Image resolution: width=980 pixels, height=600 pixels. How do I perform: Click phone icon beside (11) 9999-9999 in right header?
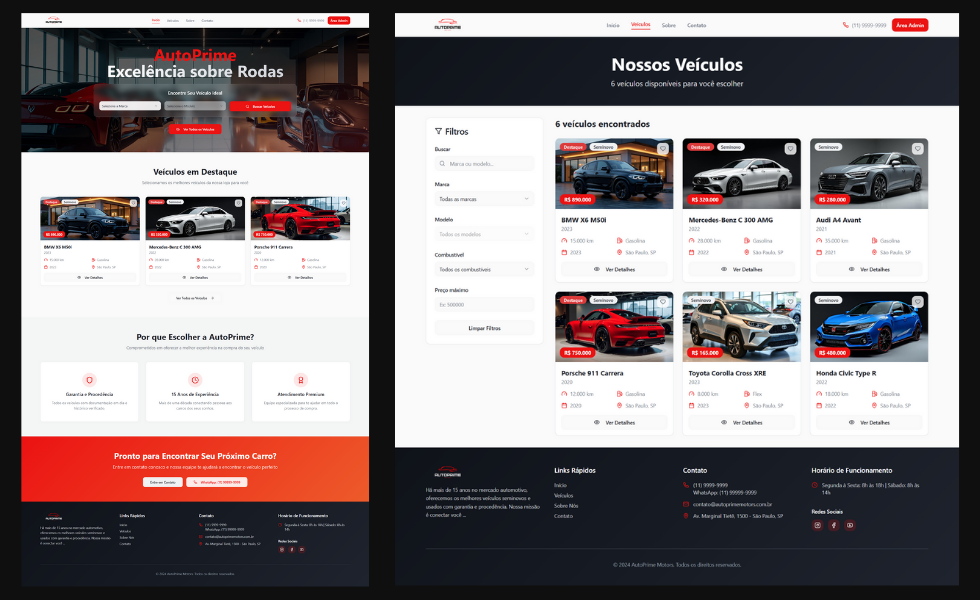845,25
